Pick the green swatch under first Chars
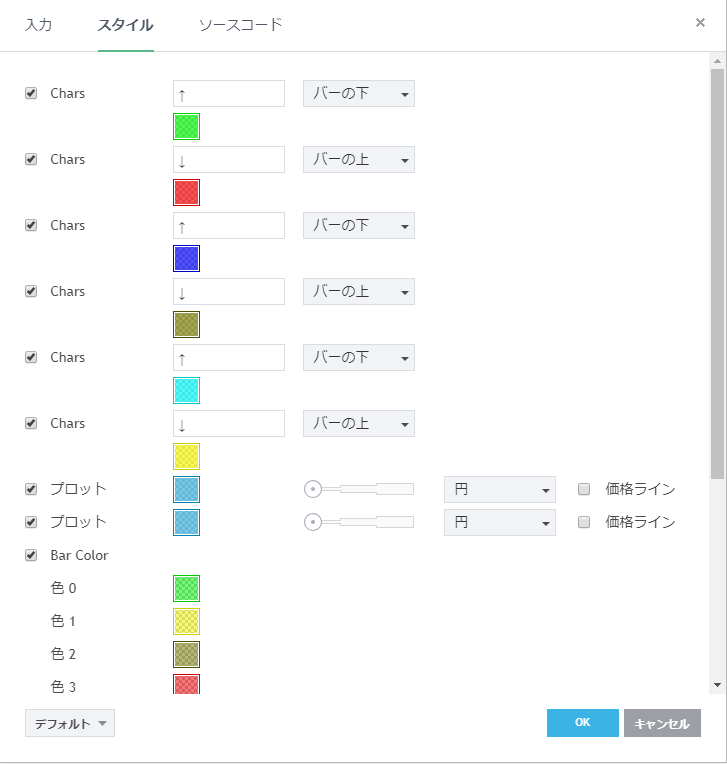The width and height of the screenshot is (727, 764). (x=187, y=127)
